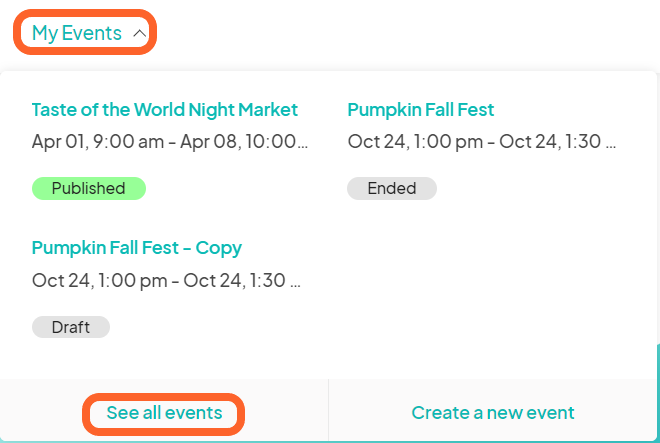Open the My Events menu label
Viewport: 660px width, 443px height.
coord(77,33)
